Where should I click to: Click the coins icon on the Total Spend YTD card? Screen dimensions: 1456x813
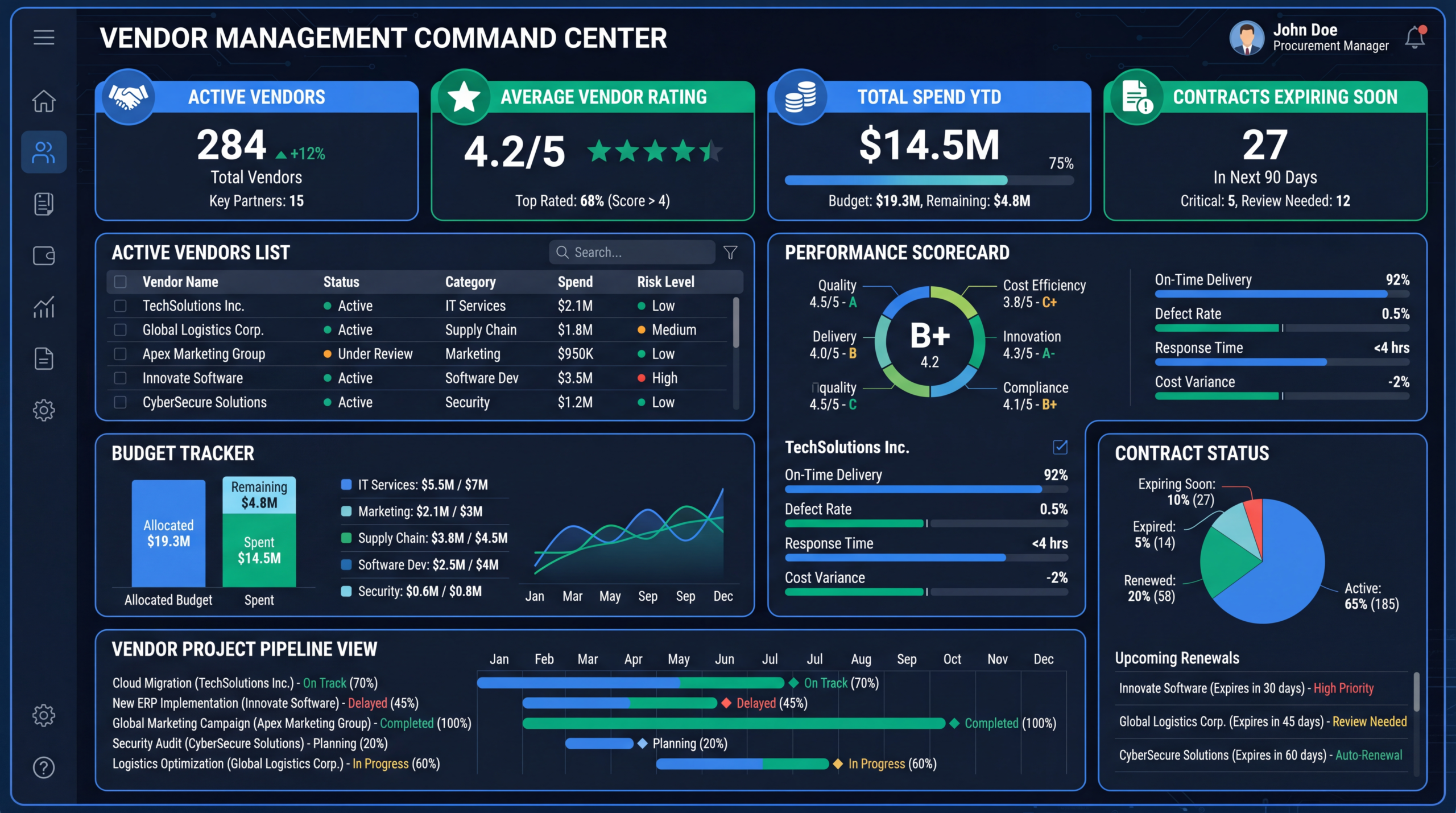[x=801, y=97]
